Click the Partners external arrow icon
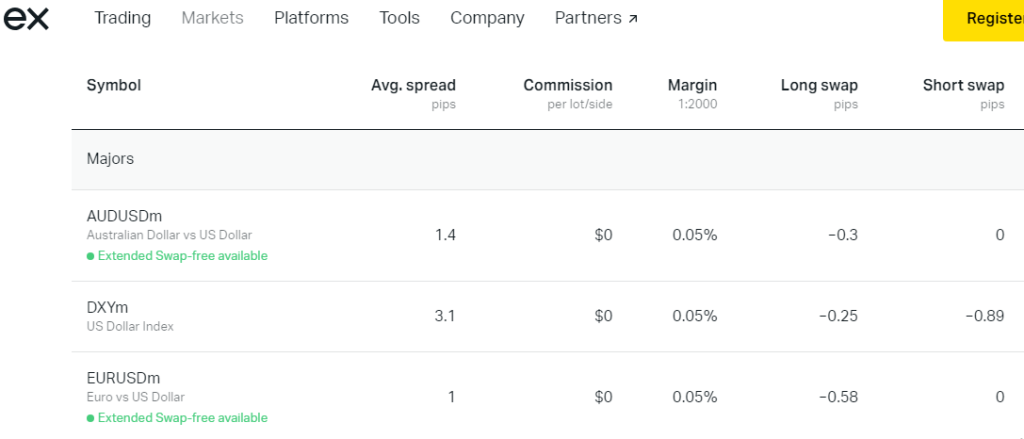This screenshot has height=439, width=1024. (x=633, y=19)
